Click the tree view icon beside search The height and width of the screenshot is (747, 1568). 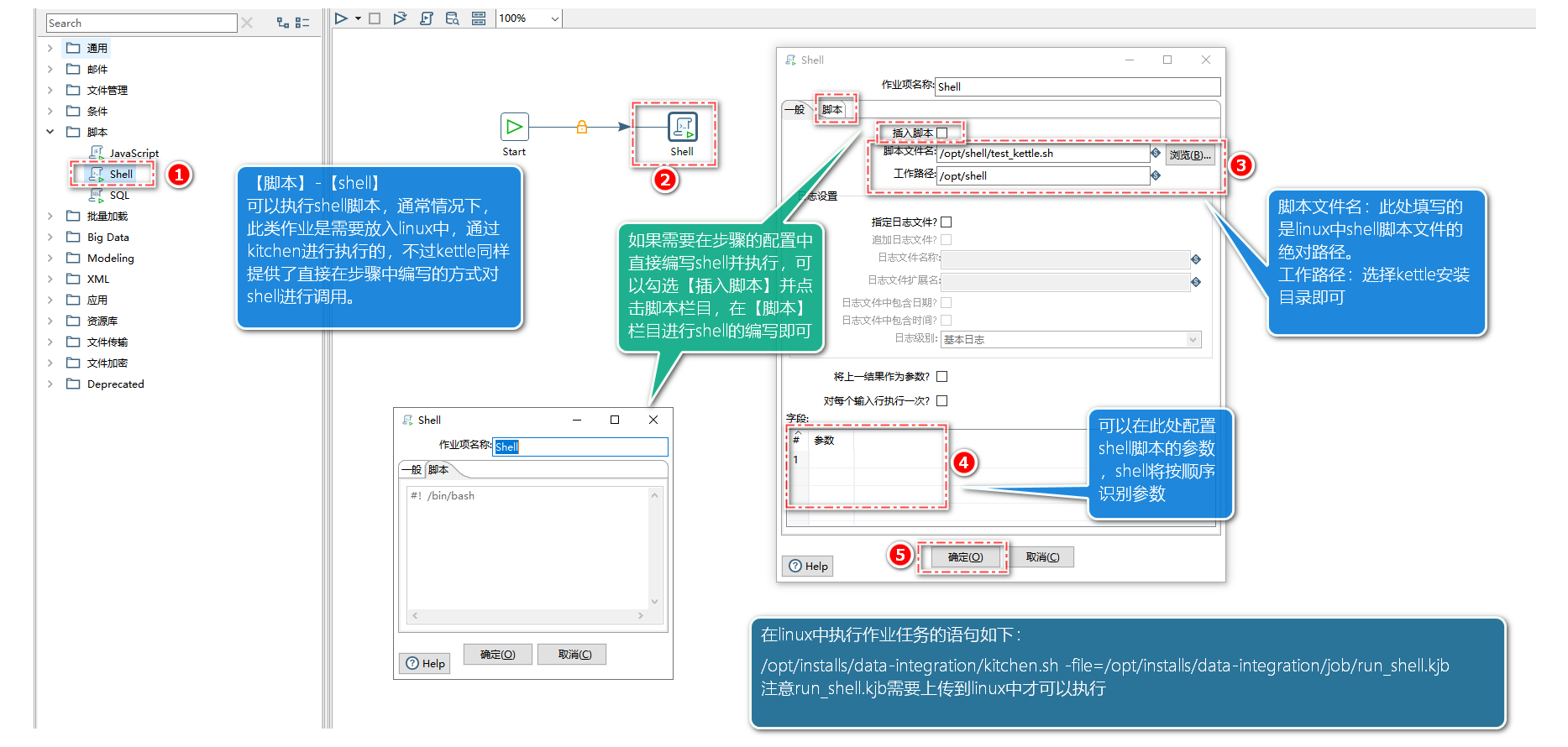point(283,23)
